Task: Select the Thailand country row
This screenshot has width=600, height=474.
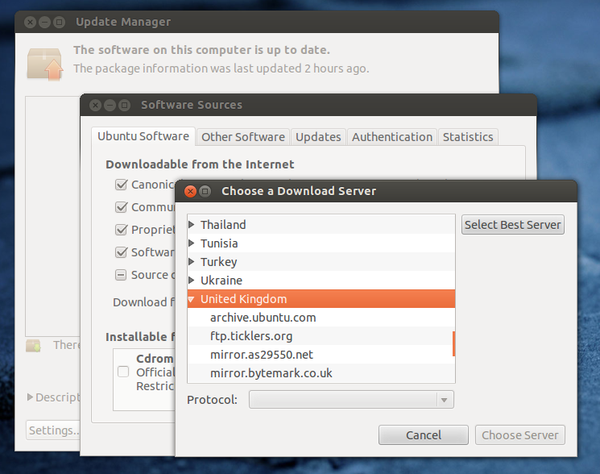Action: (321, 225)
